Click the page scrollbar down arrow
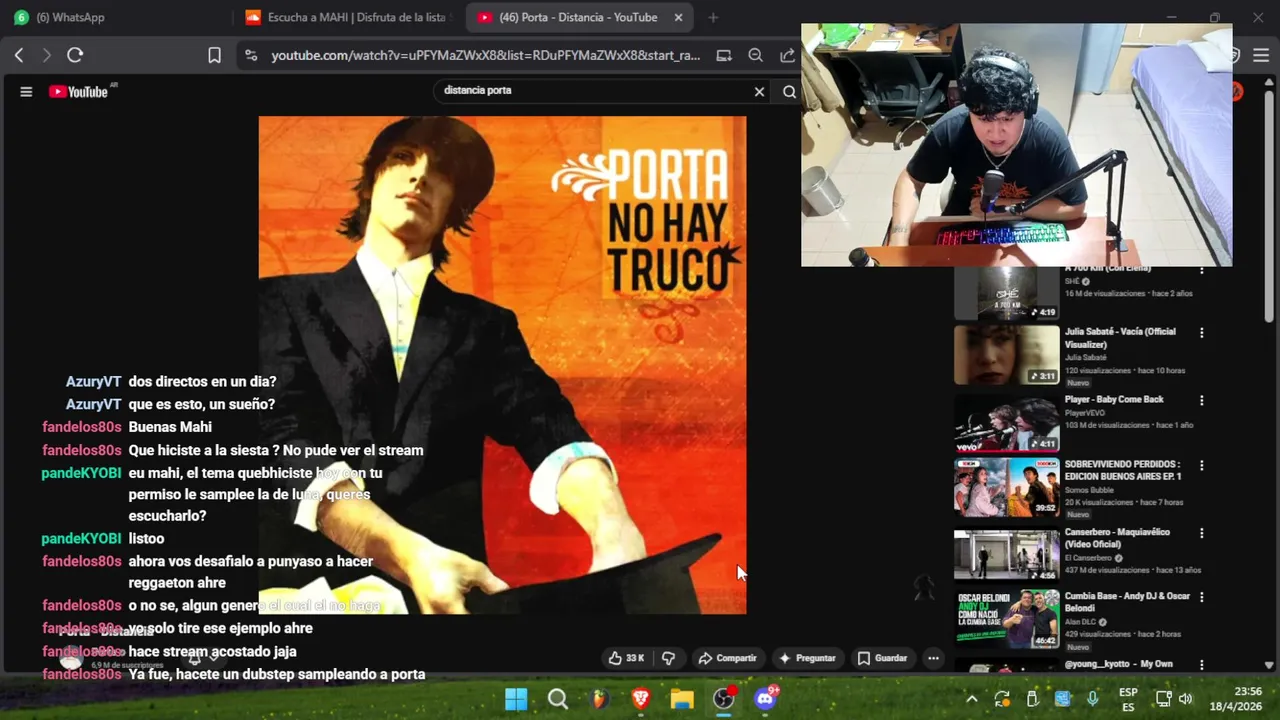 pyautogui.click(x=1269, y=665)
